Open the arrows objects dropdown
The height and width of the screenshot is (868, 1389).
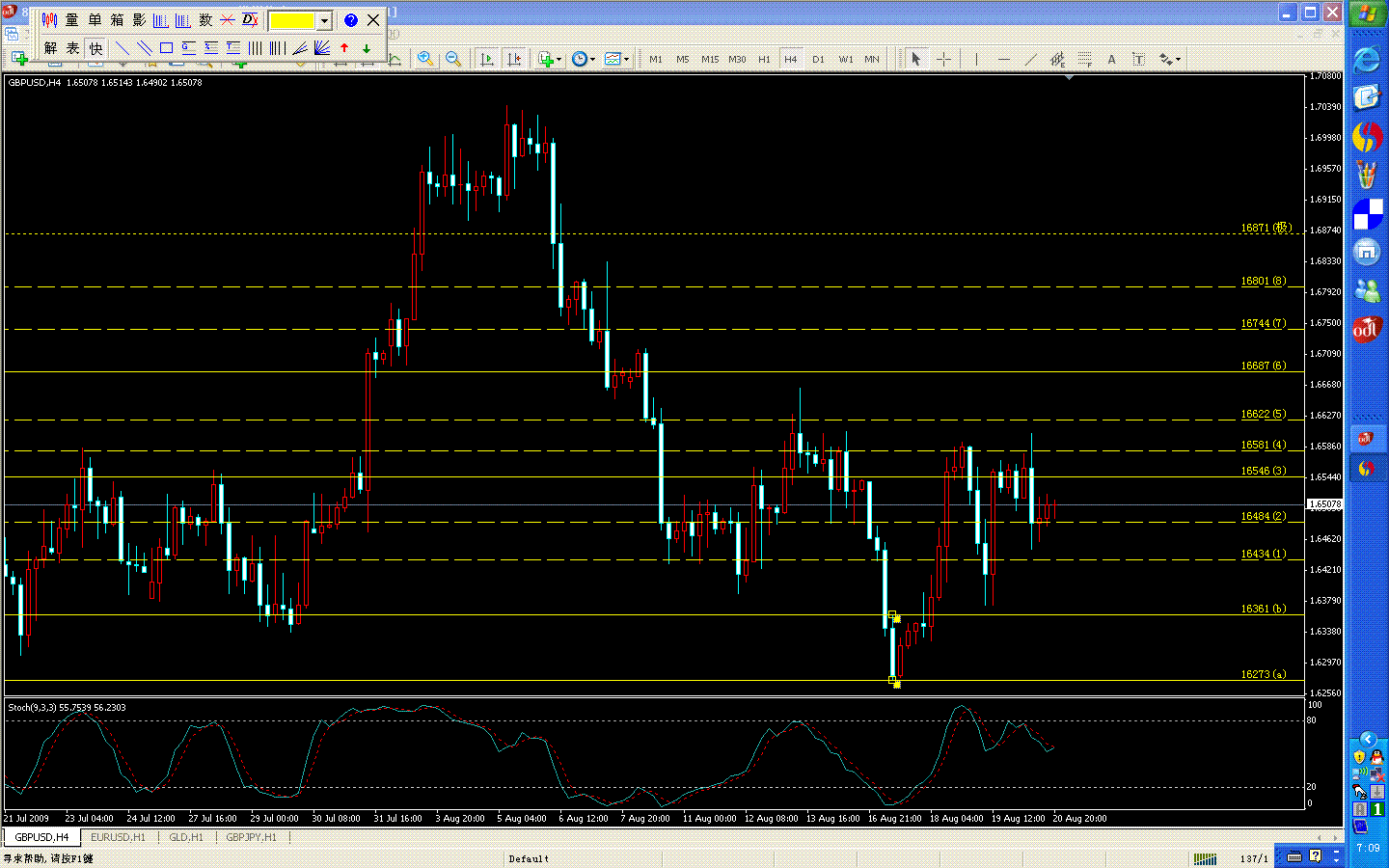(x=1170, y=59)
